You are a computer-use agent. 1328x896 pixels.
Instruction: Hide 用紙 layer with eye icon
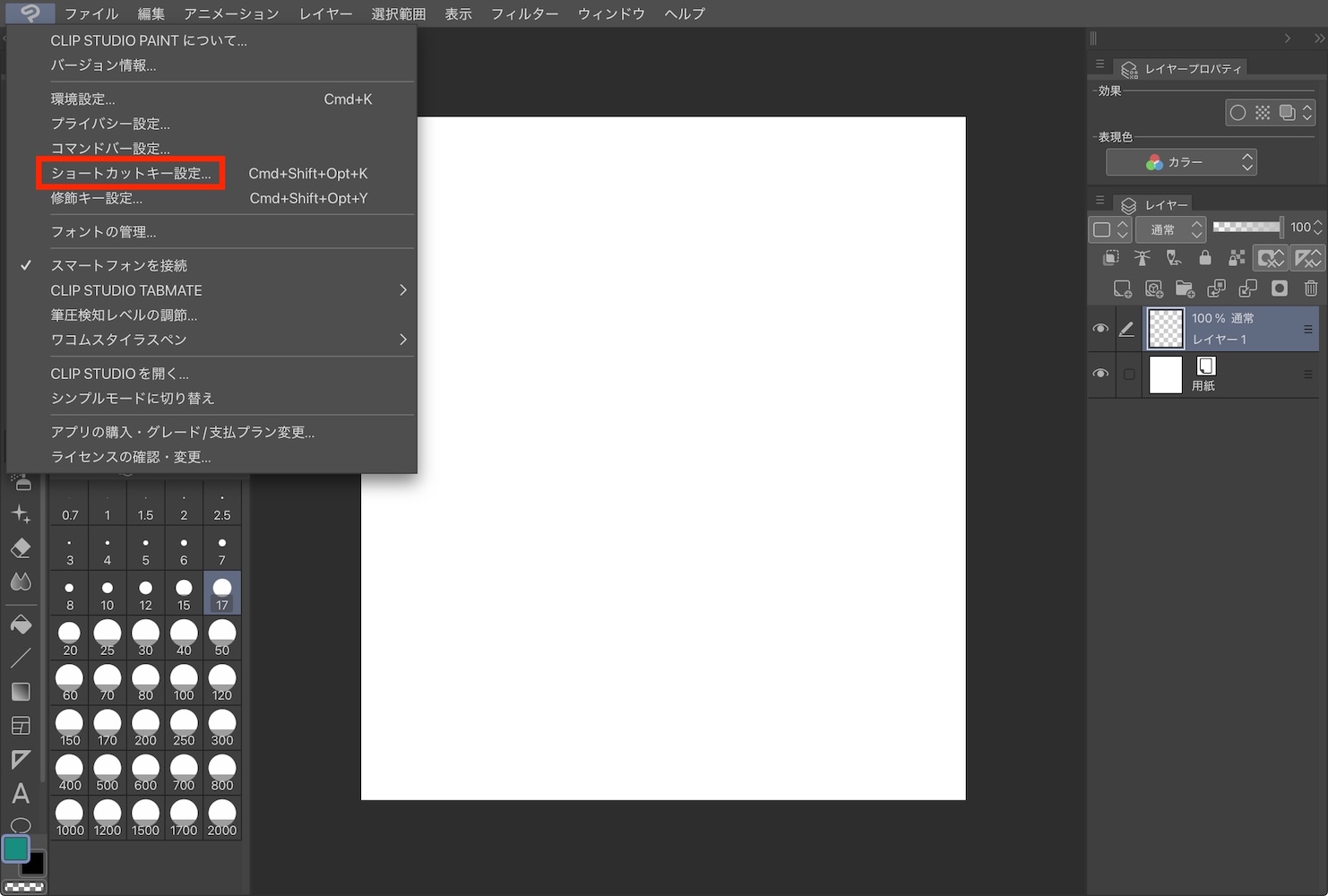(1100, 374)
